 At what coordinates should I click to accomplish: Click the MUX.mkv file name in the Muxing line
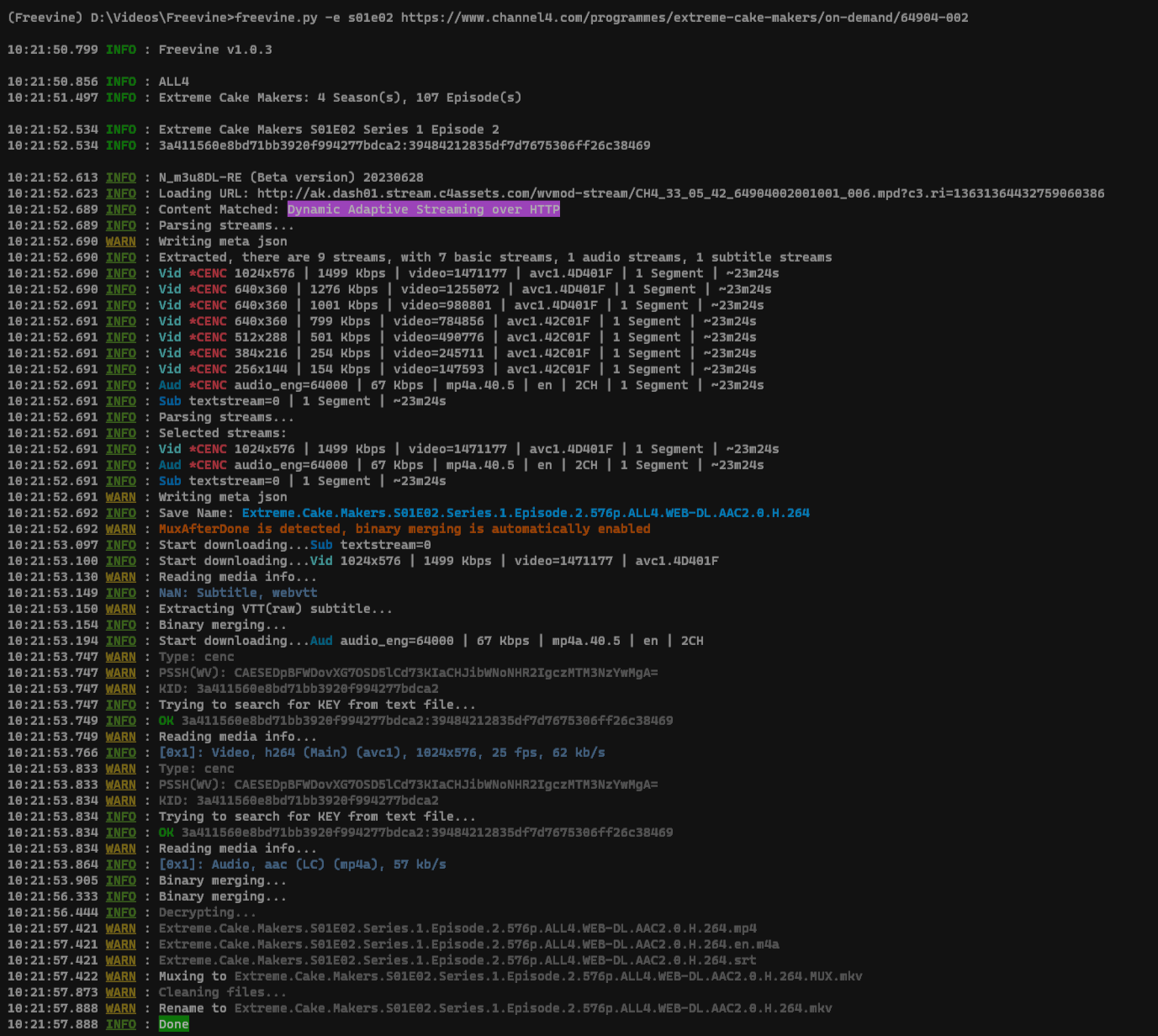(x=548, y=976)
